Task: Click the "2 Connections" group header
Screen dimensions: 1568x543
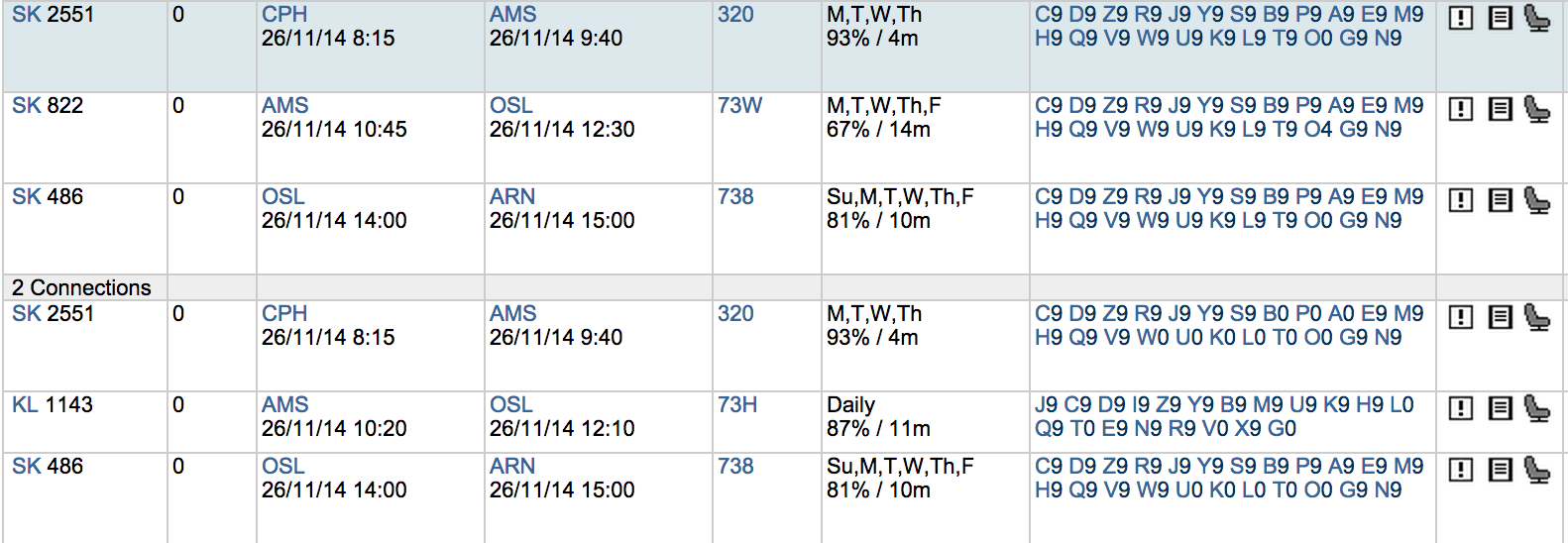Action: pyautogui.click(x=81, y=288)
